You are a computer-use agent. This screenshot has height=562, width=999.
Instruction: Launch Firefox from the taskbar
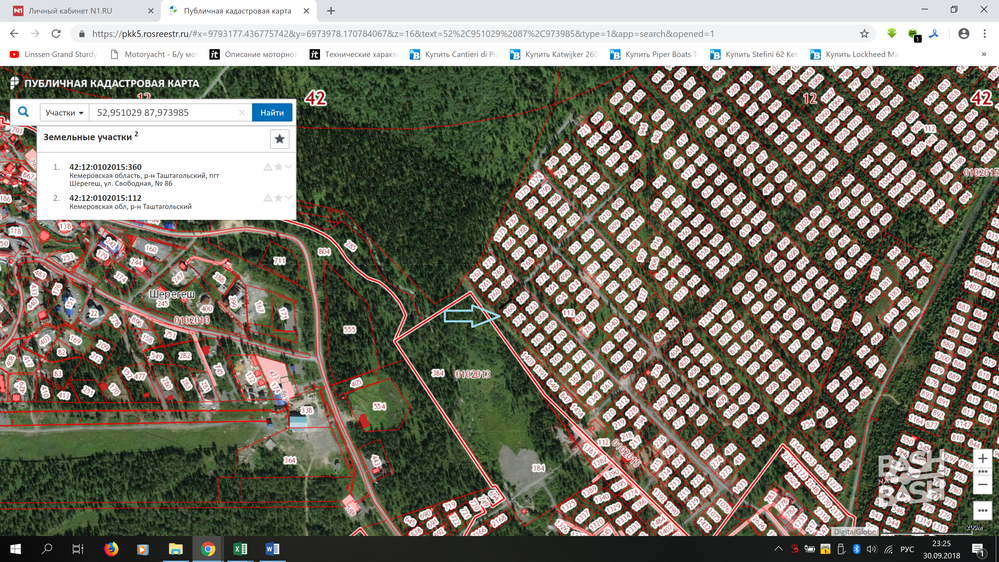[111, 549]
